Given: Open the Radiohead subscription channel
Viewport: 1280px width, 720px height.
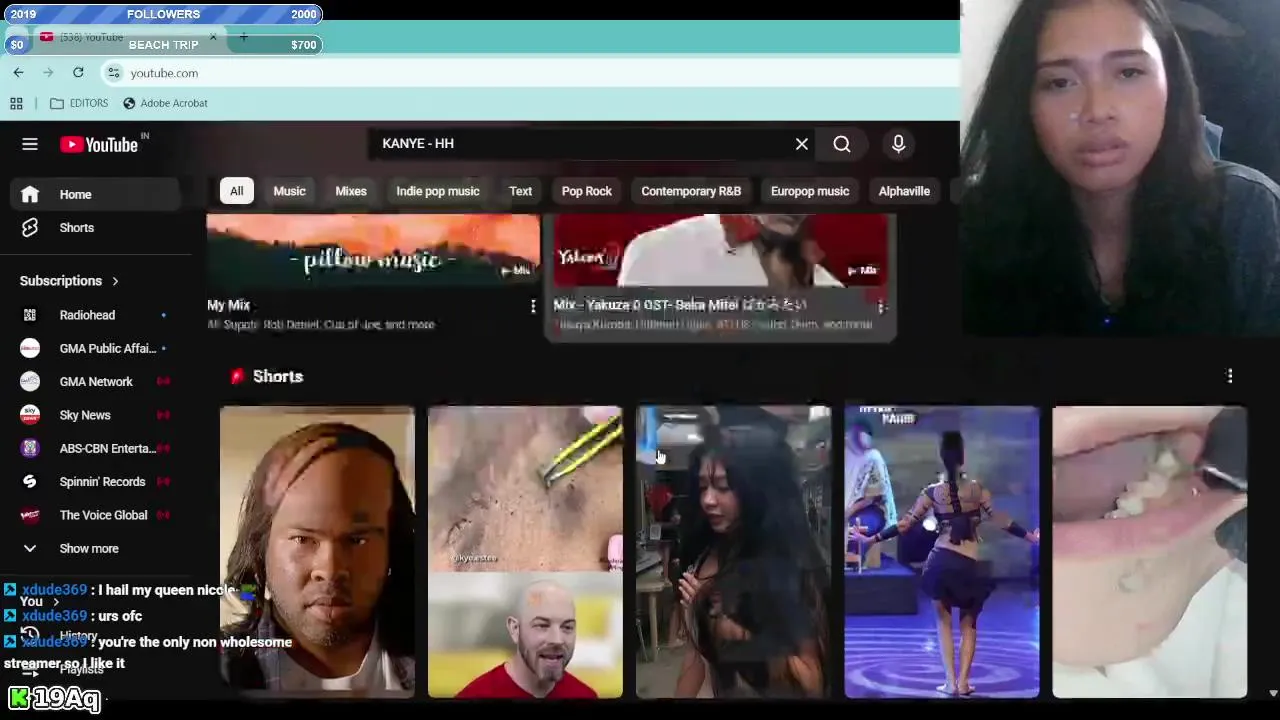Looking at the screenshot, I should tap(95, 315).
